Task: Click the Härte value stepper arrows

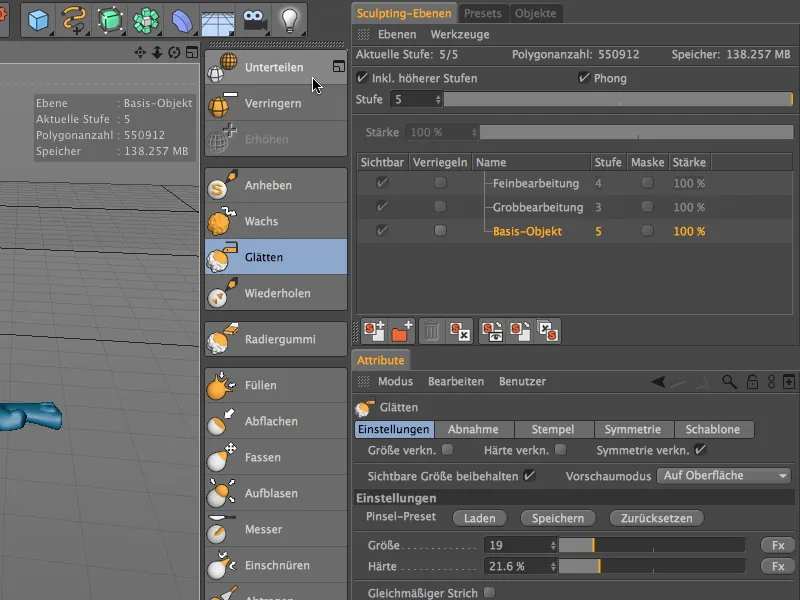Action: pyautogui.click(x=553, y=566)
